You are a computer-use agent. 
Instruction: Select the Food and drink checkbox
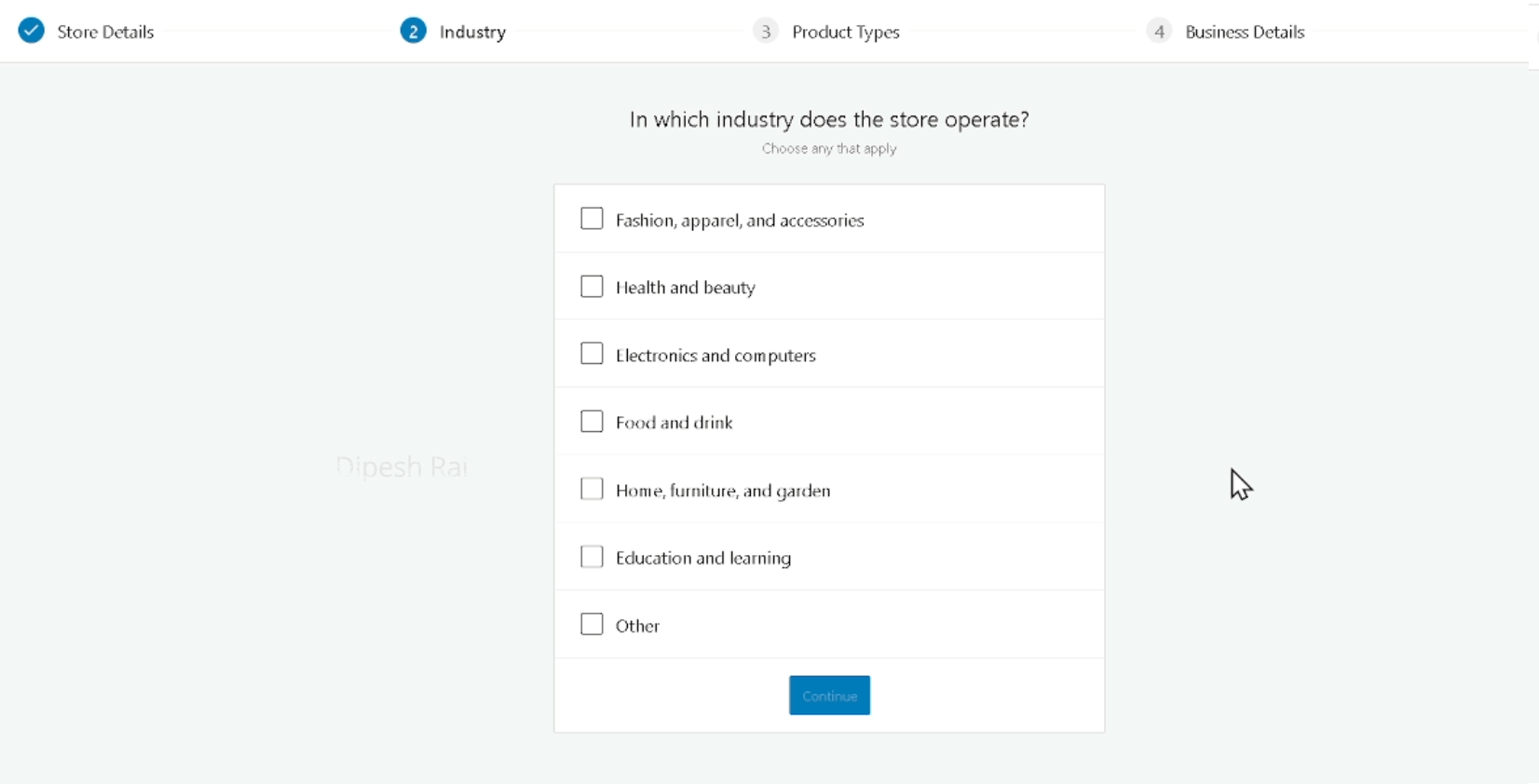(x=592, y=422)
